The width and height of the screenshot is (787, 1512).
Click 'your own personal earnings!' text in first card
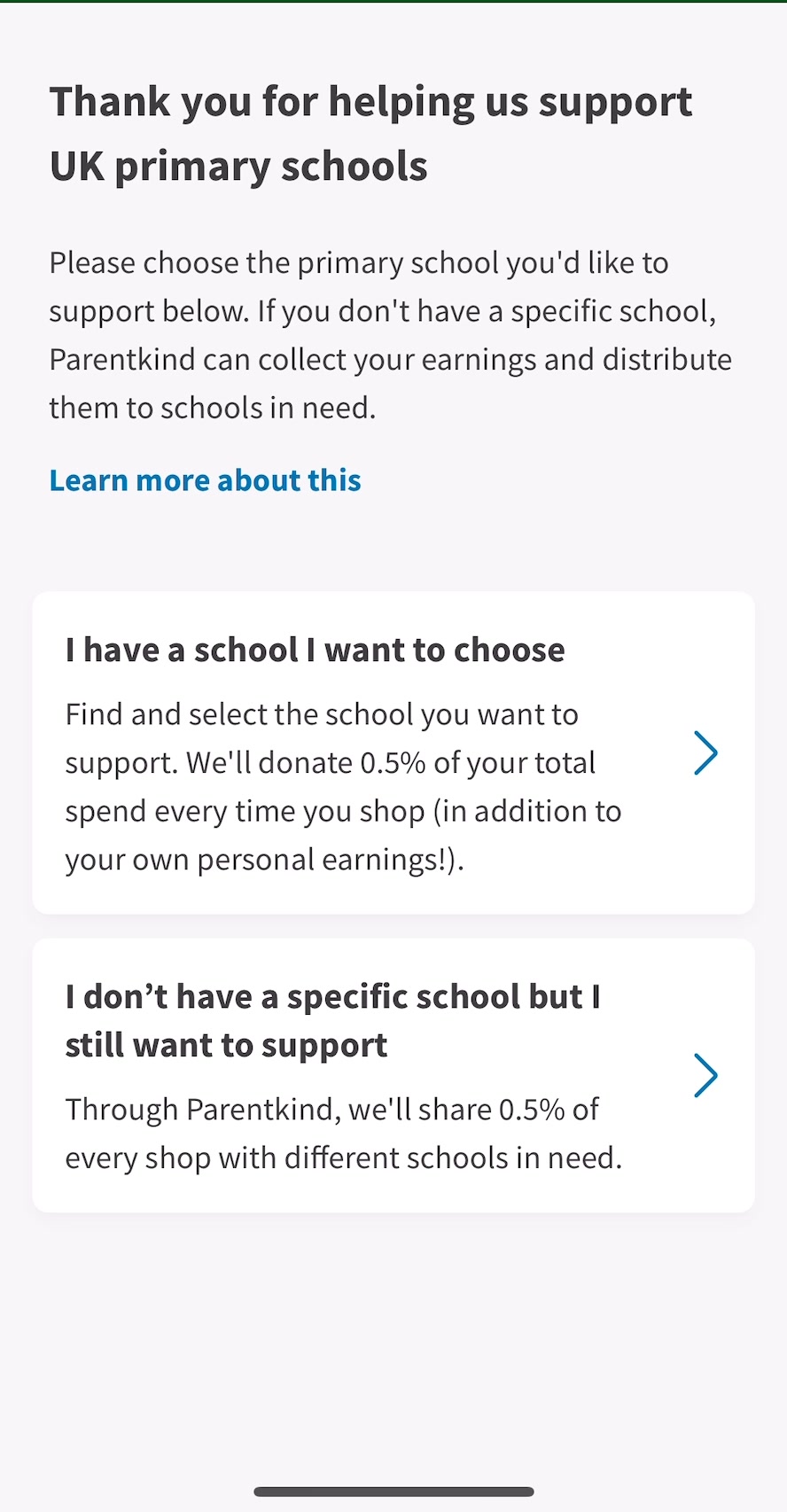pyautogui.click(x=263, y=860)
